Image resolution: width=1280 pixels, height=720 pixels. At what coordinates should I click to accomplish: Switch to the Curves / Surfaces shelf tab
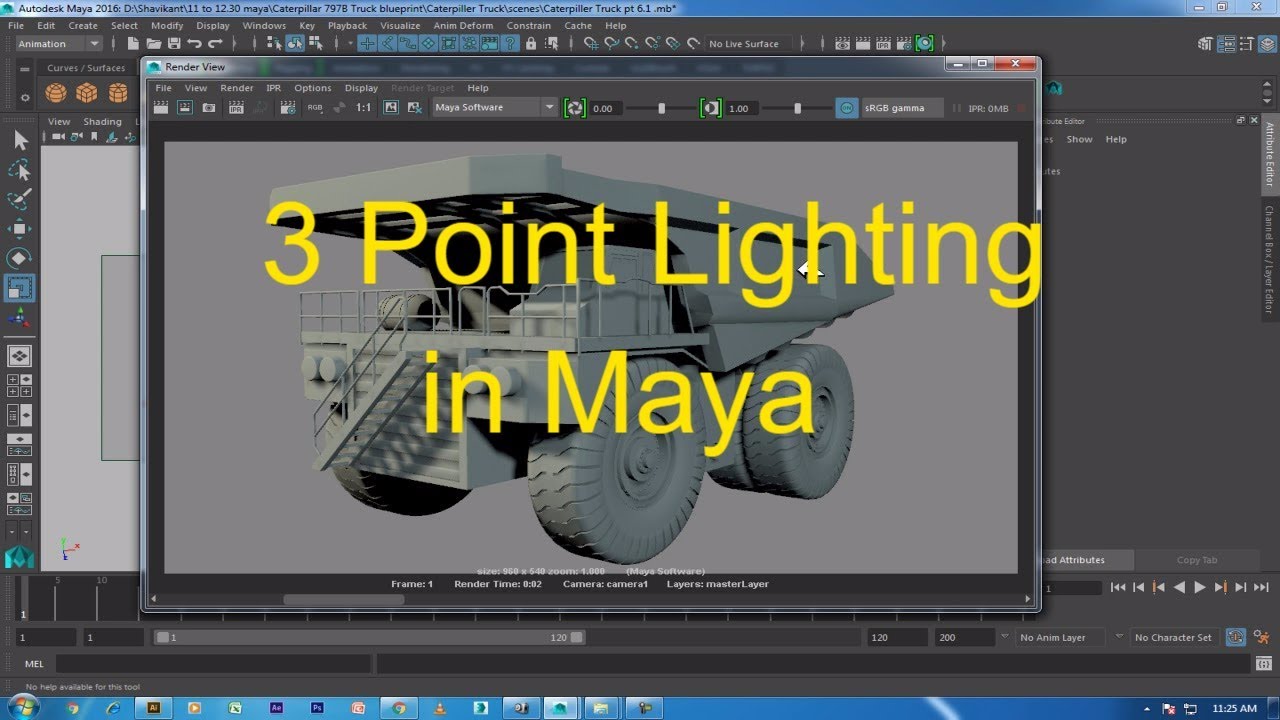86,68
